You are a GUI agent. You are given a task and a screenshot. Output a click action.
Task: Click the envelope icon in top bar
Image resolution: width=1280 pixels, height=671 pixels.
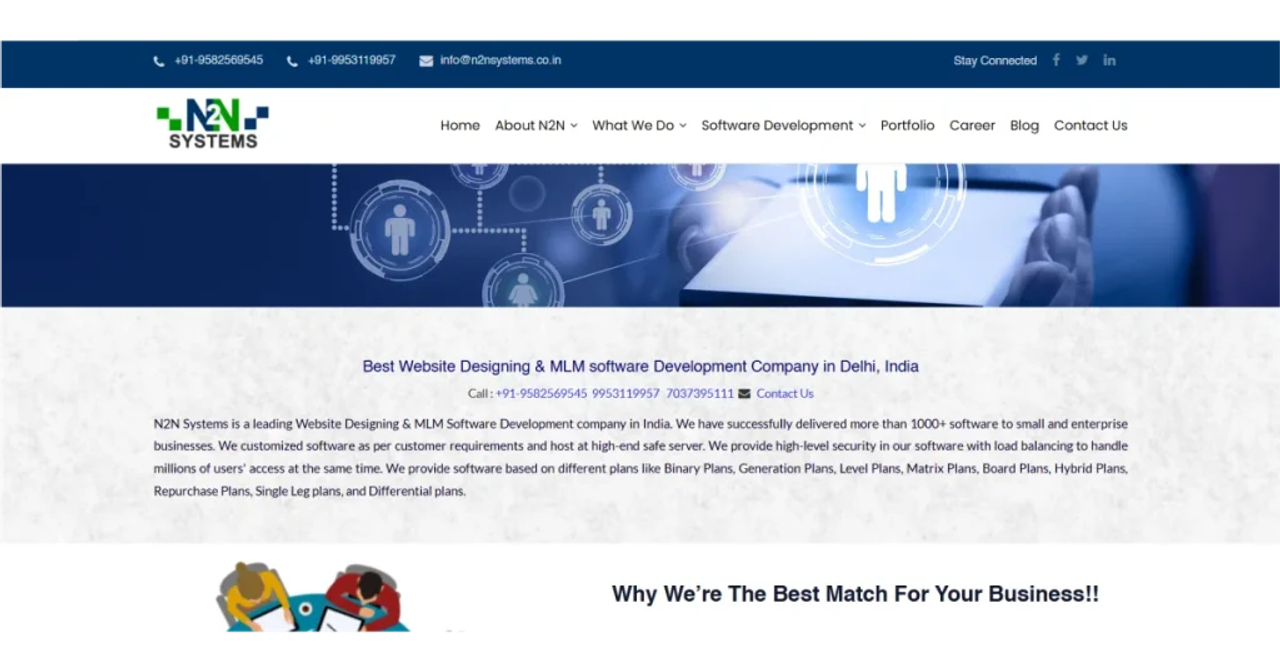tap(426, 61)
